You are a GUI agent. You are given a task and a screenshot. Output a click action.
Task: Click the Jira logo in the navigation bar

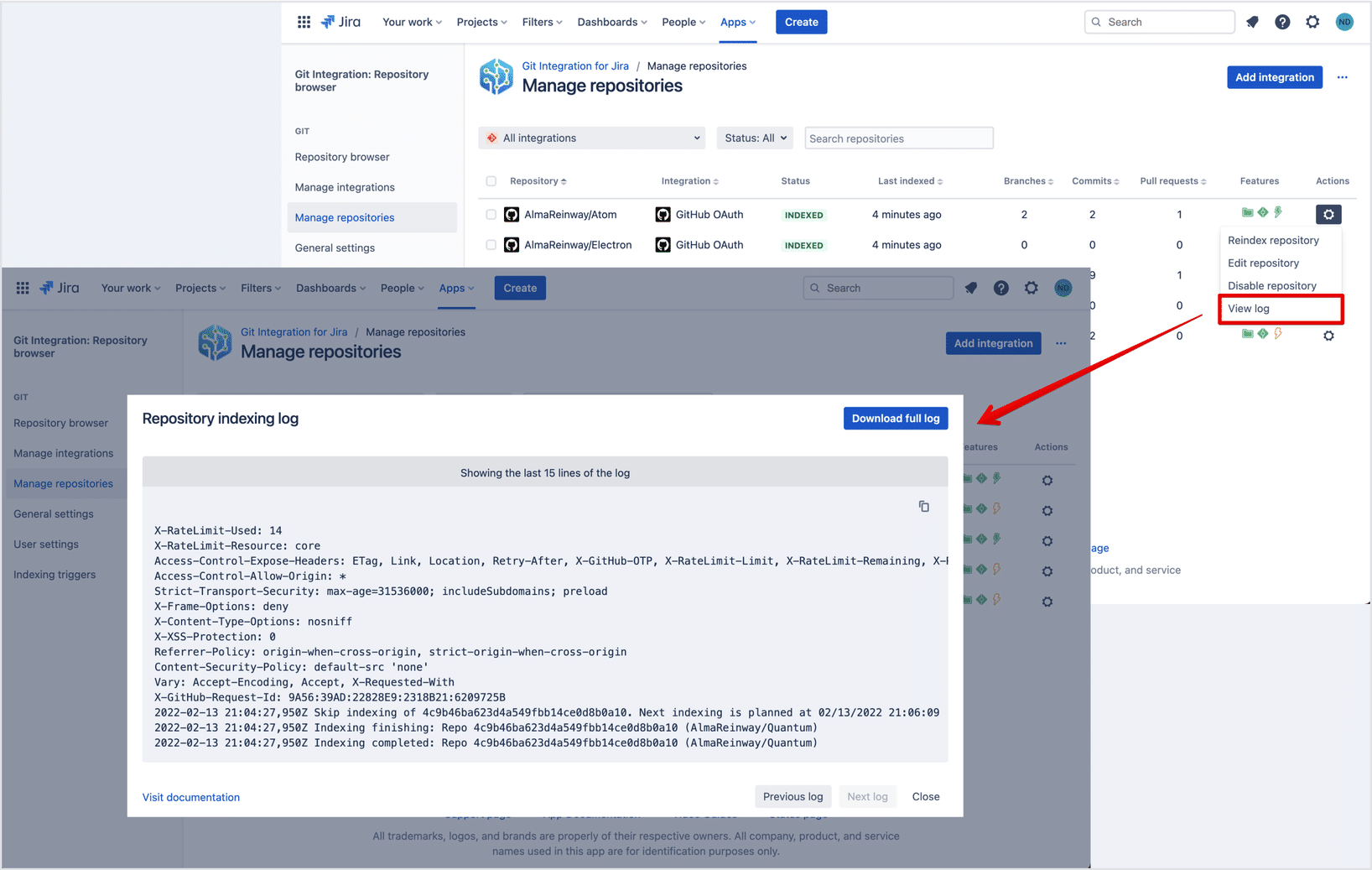(x=340, y=22)
